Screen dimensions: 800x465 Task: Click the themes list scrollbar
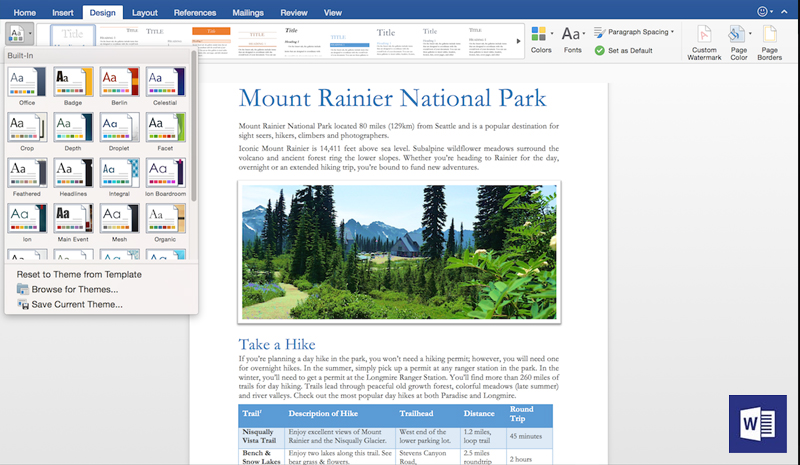[x=193, y=125]
